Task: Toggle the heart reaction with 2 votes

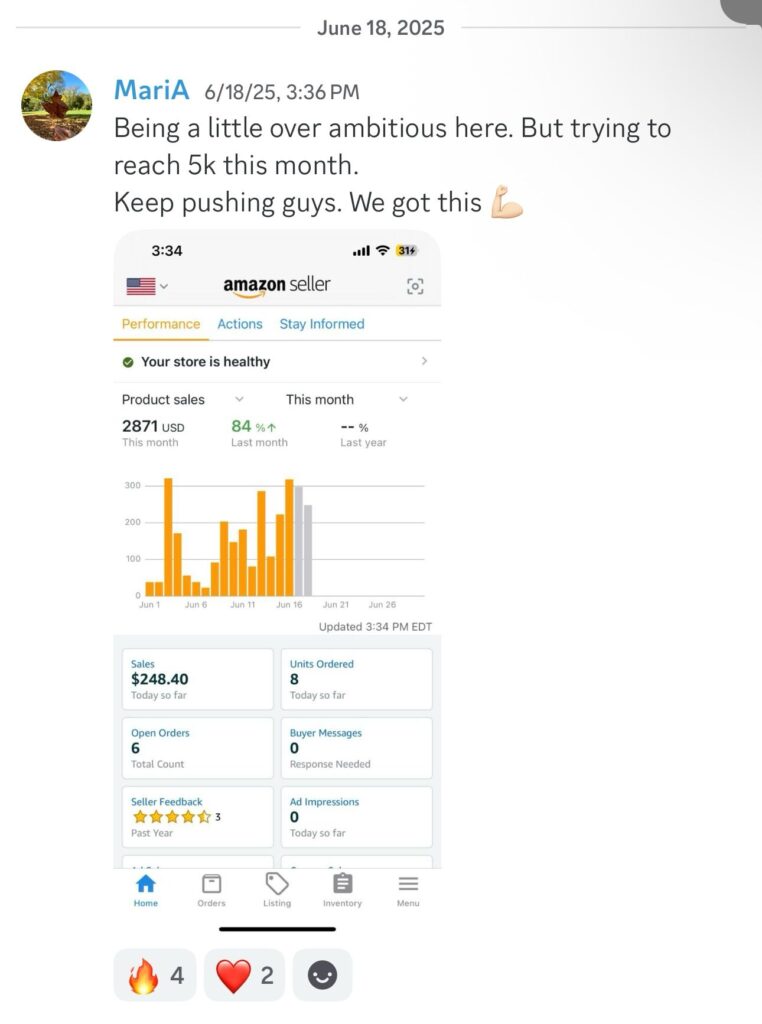Action: point(245,976)
